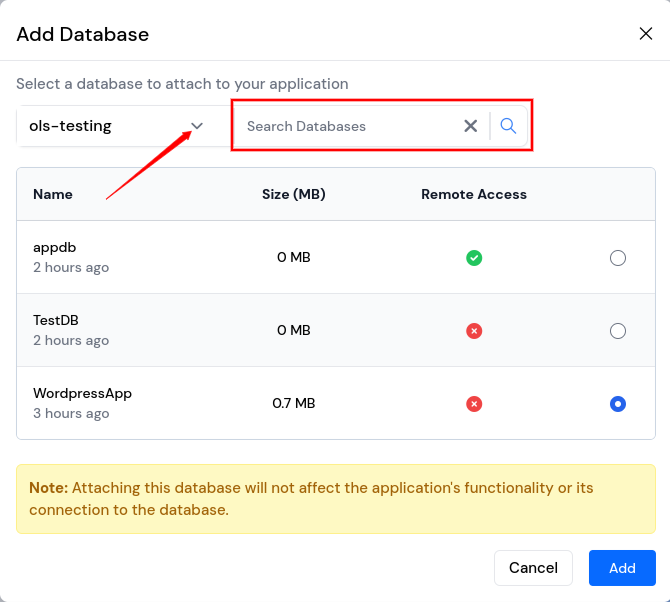Click the Size (MB) column header

click(294, 194)
